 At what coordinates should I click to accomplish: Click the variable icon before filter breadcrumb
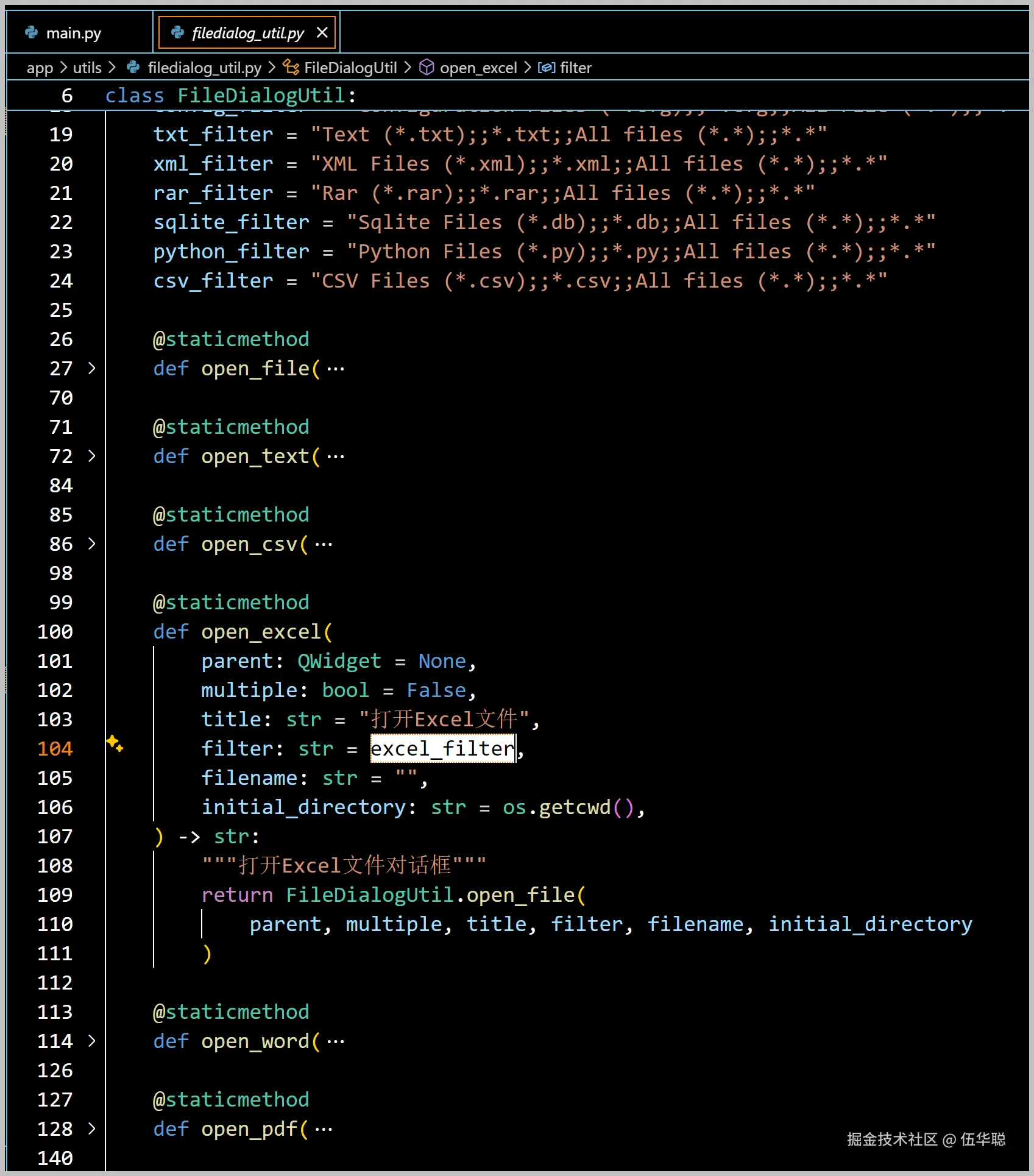tap(547, 68)
